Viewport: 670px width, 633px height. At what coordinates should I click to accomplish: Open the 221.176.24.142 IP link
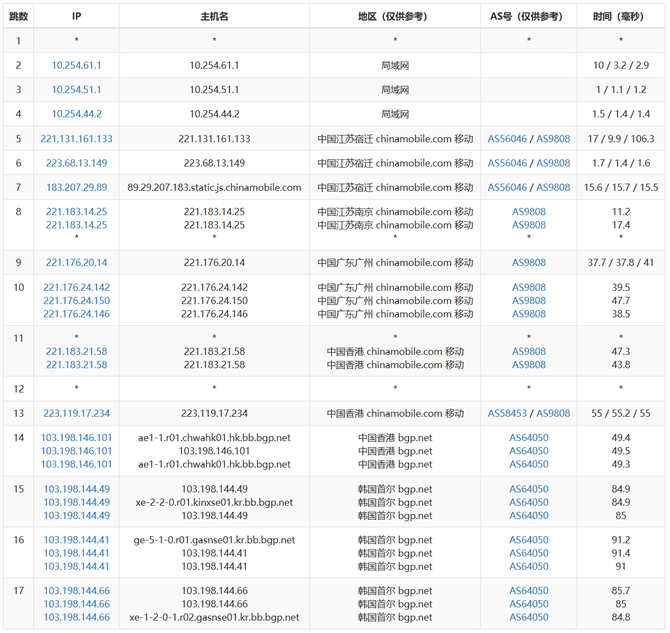[77, 288]
